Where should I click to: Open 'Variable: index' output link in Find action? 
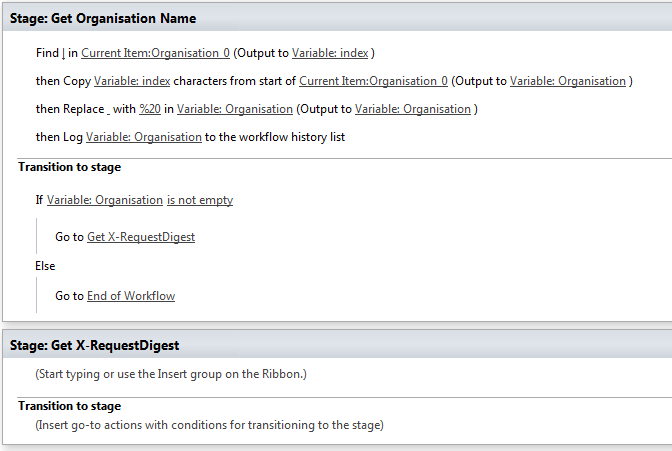(330, 53)
